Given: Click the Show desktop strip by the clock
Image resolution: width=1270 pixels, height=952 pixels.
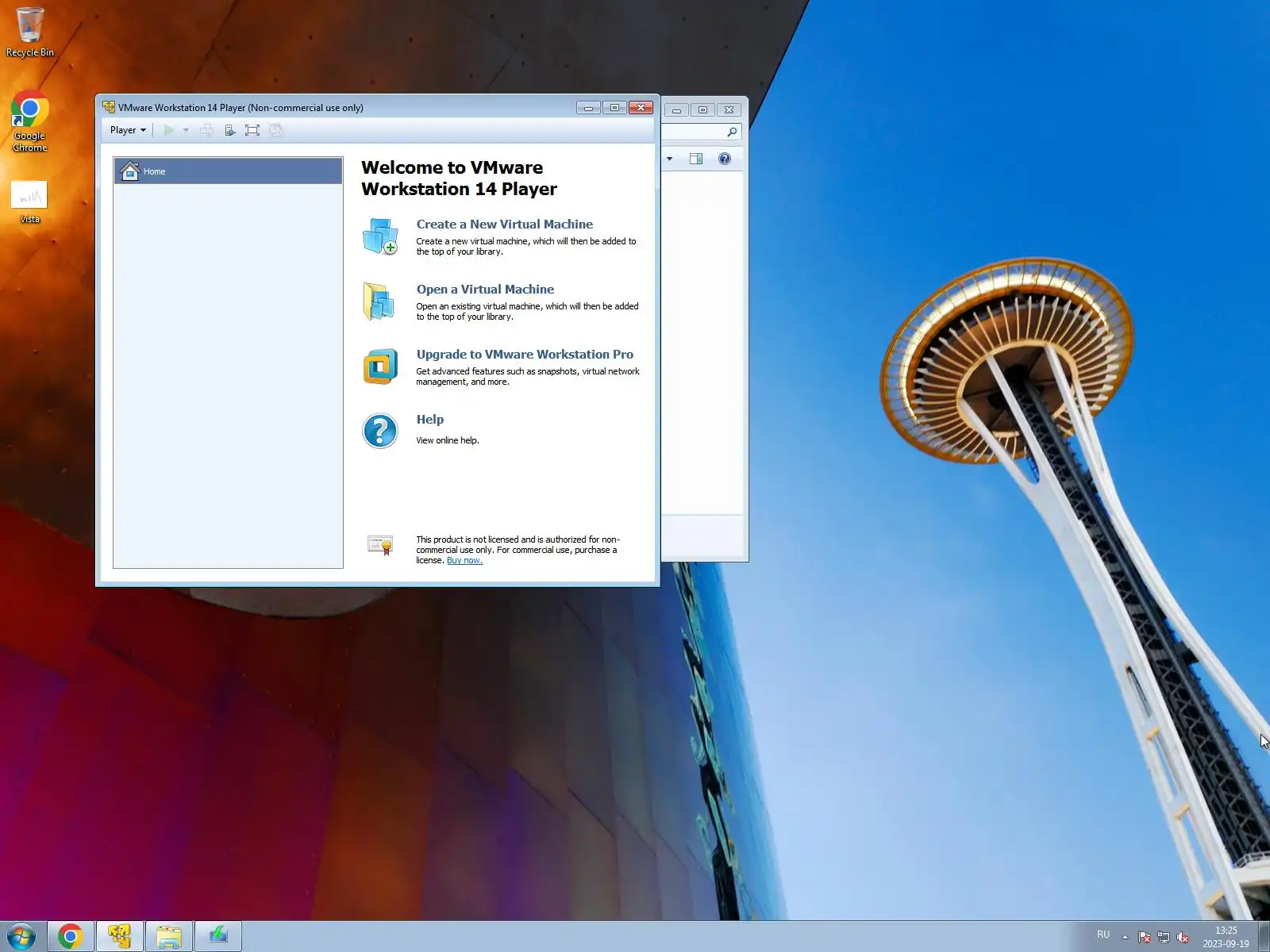Looking at the screenshot, I should [1264, 937].
